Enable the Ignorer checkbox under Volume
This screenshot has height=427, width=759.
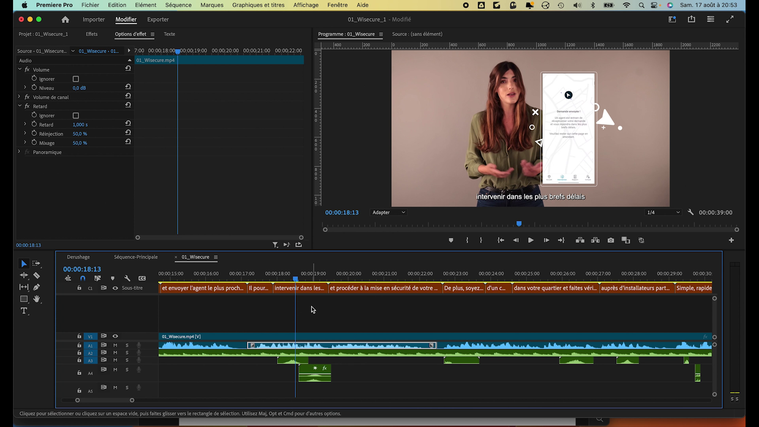pos(75,78)
